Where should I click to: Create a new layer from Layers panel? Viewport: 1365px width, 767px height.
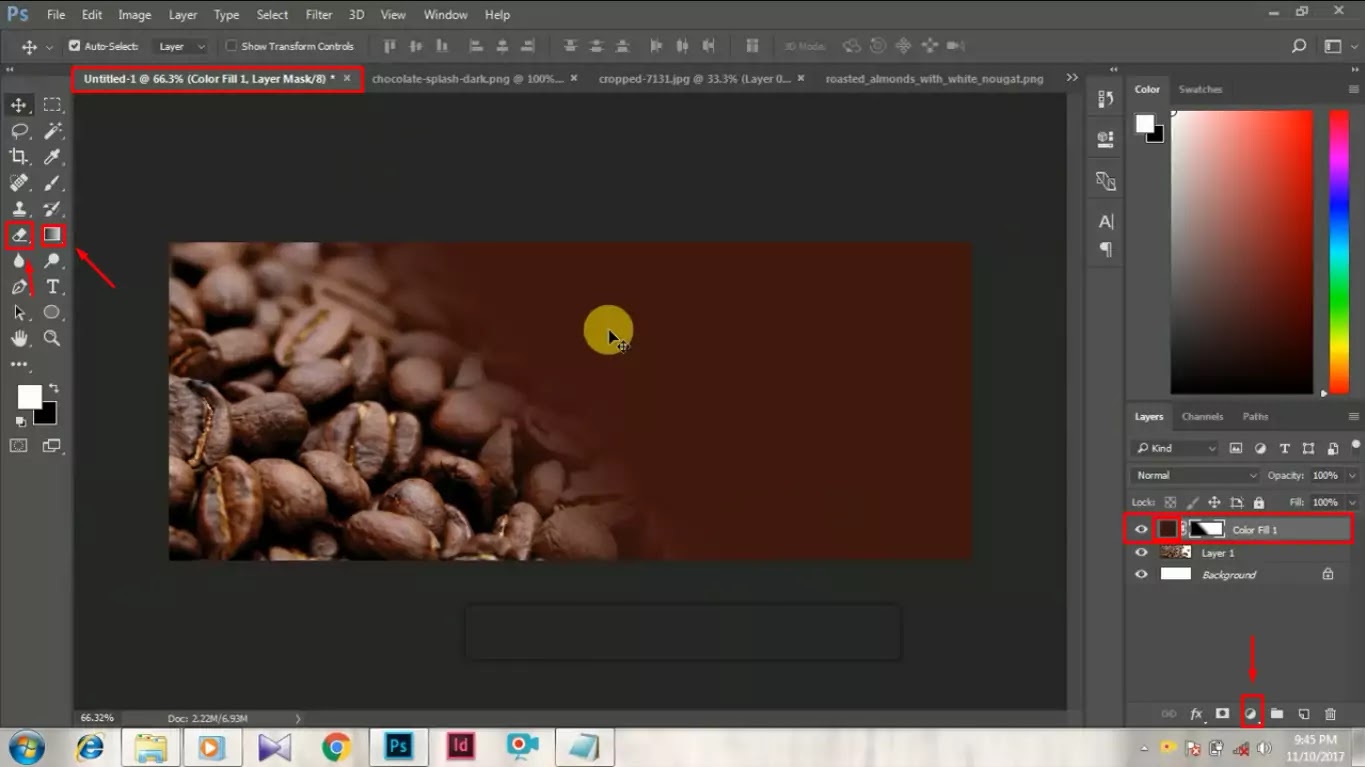(x=1304, y=714)
